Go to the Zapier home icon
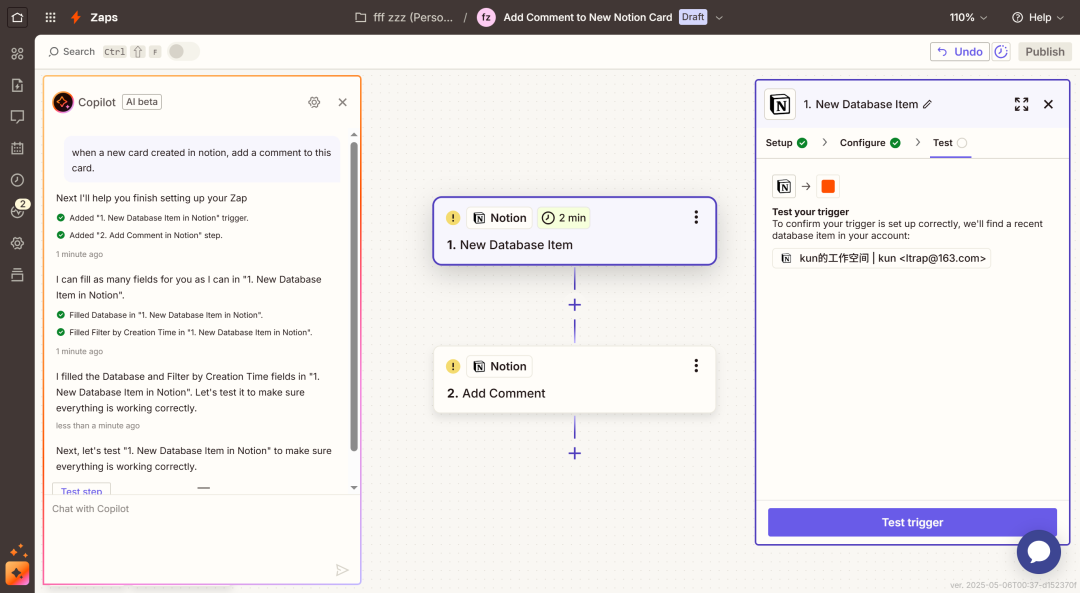The image size is (1080, 593). point(17,17)
